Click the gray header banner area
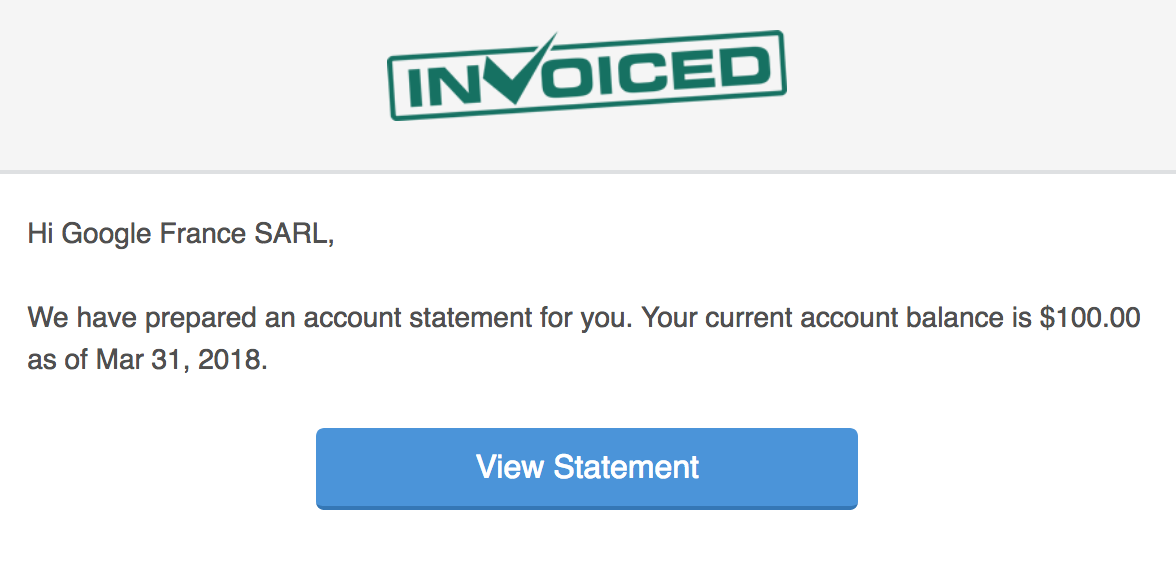1176x562 pixels. click(588, 85)
